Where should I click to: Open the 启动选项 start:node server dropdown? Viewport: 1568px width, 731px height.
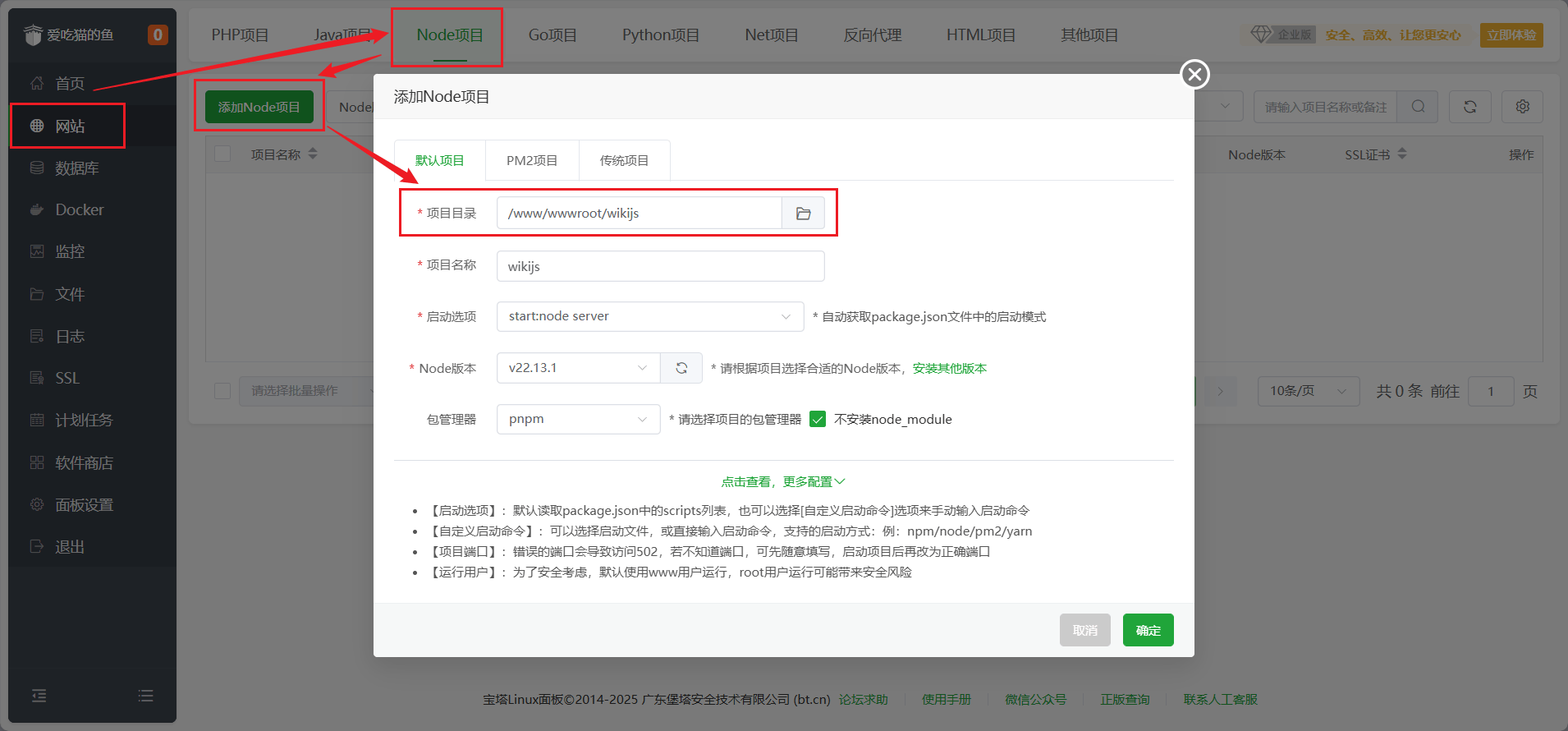tap(649, 316)
